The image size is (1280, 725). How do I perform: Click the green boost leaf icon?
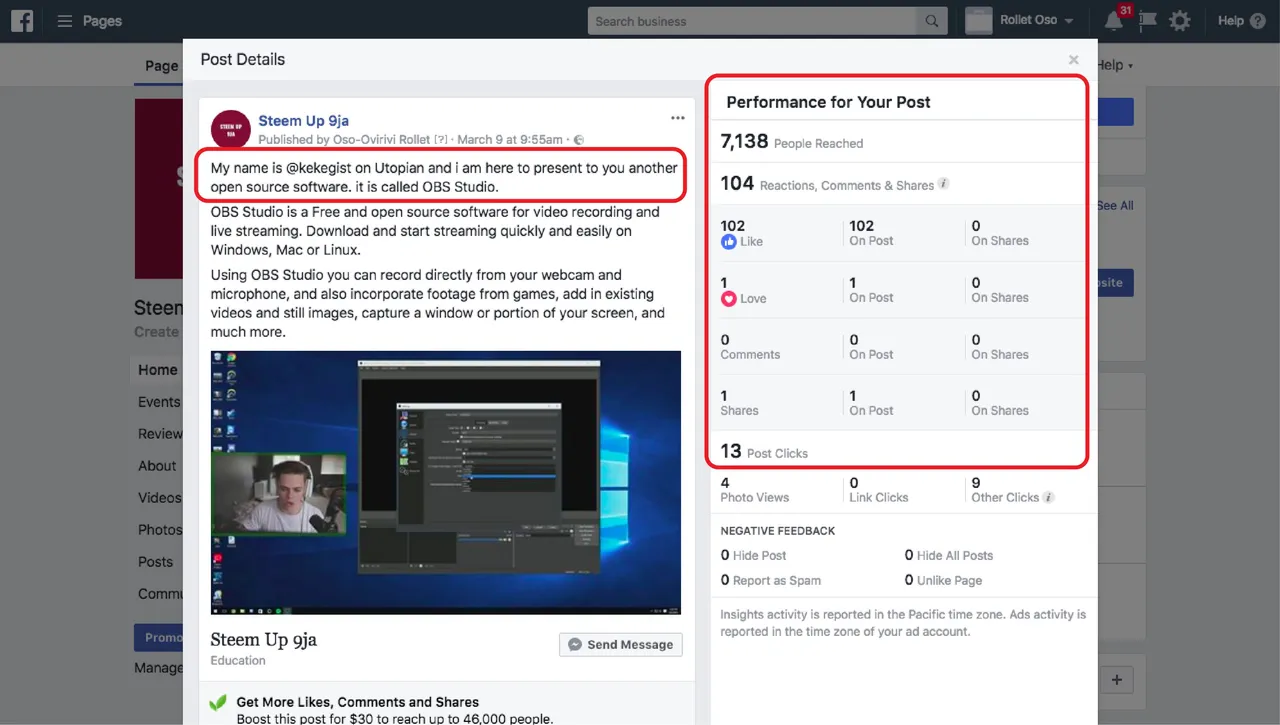tap(217, 703)
